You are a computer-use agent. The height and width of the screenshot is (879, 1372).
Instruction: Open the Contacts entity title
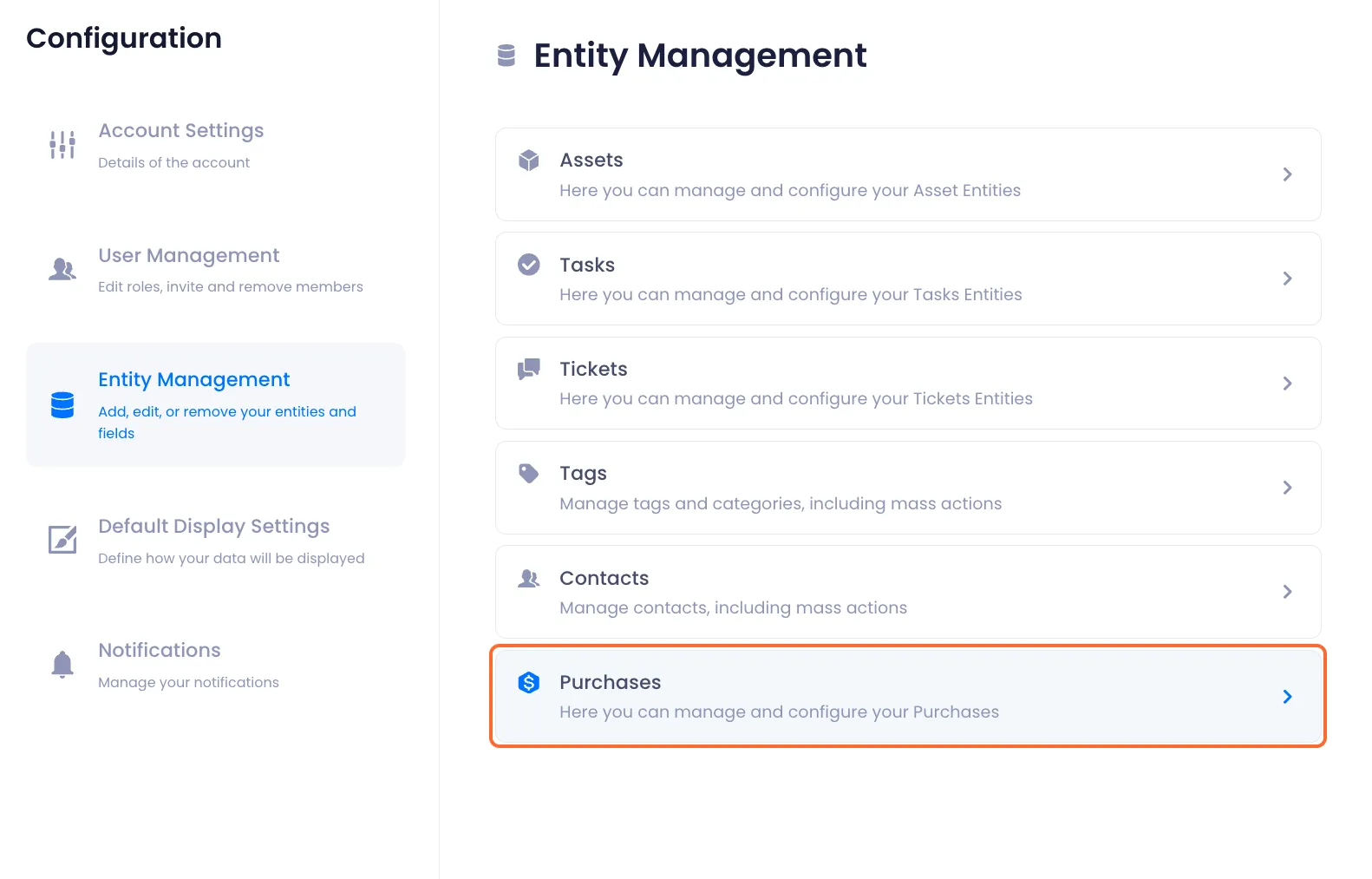(x=604, y=578)
